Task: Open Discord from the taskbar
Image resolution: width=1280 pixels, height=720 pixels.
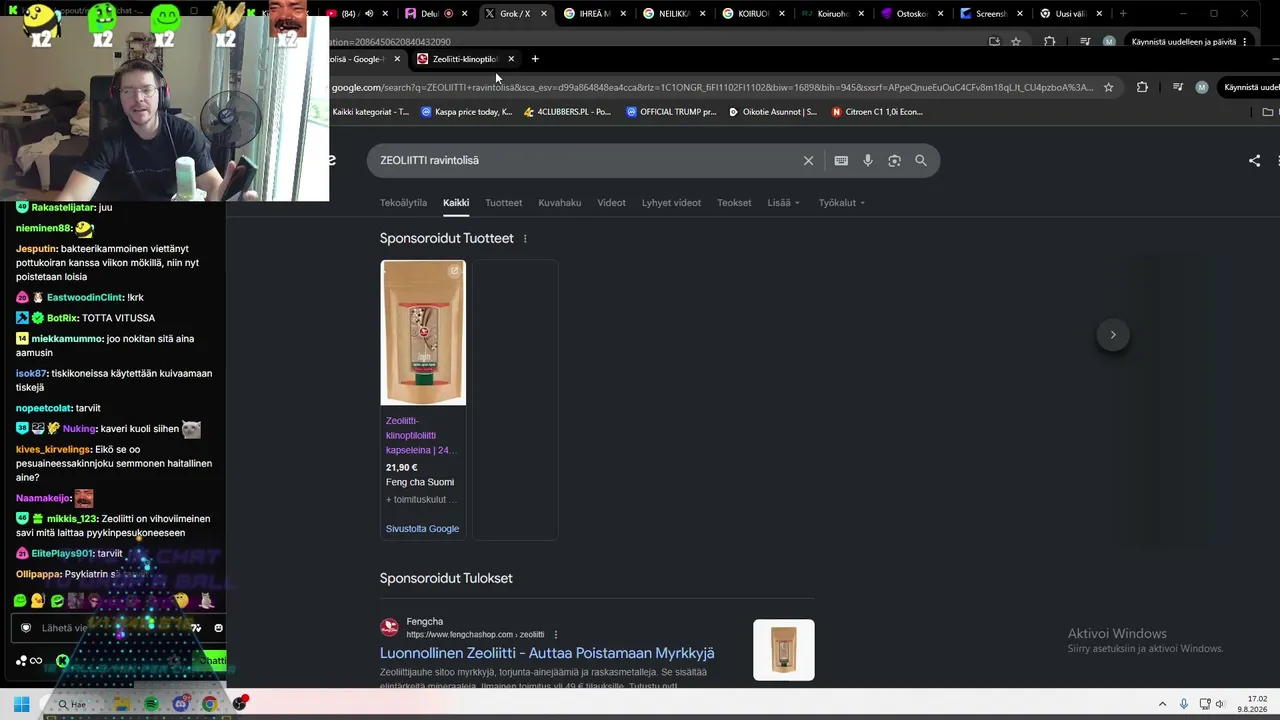Action: pos(180,704)
